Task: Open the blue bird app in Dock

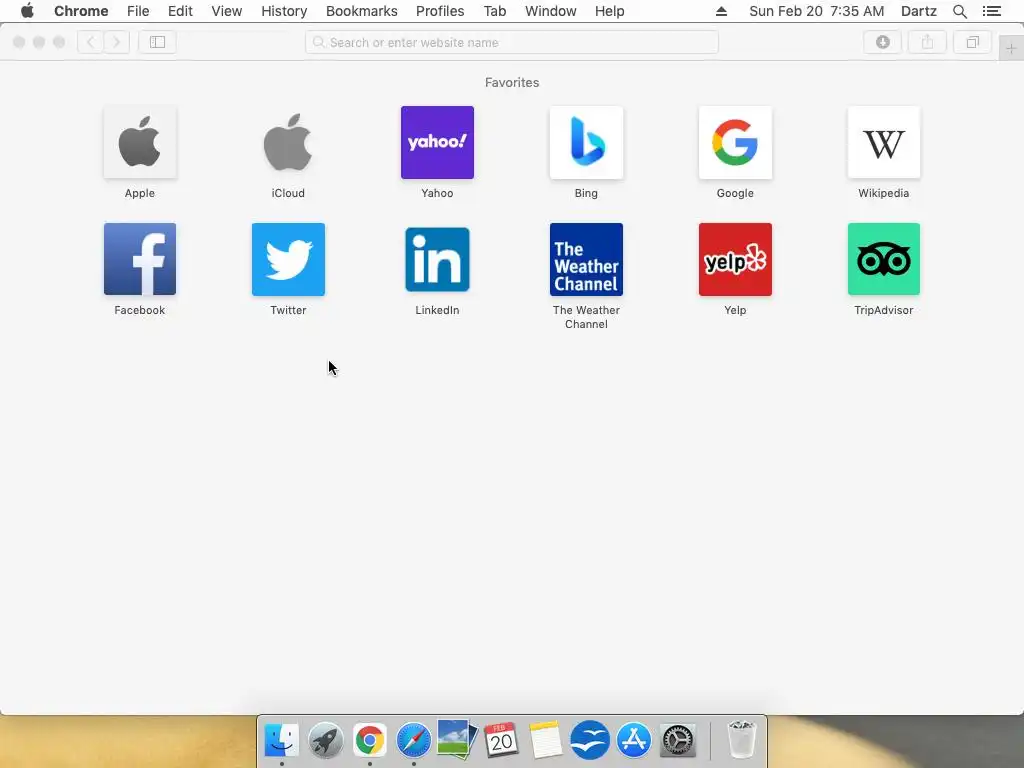Action: point(590,740)
